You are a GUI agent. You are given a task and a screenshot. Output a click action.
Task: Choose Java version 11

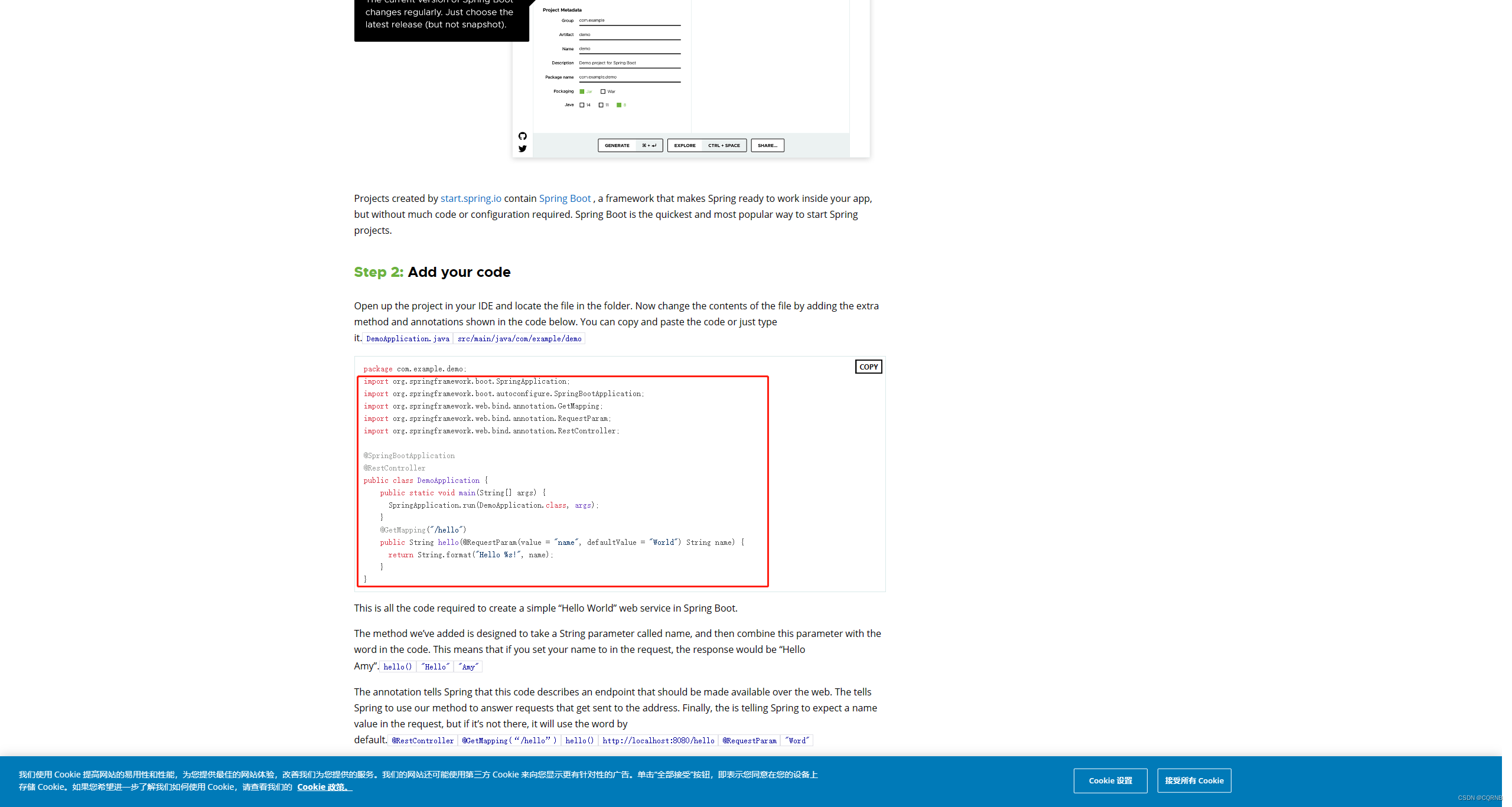tap(601, 105)
